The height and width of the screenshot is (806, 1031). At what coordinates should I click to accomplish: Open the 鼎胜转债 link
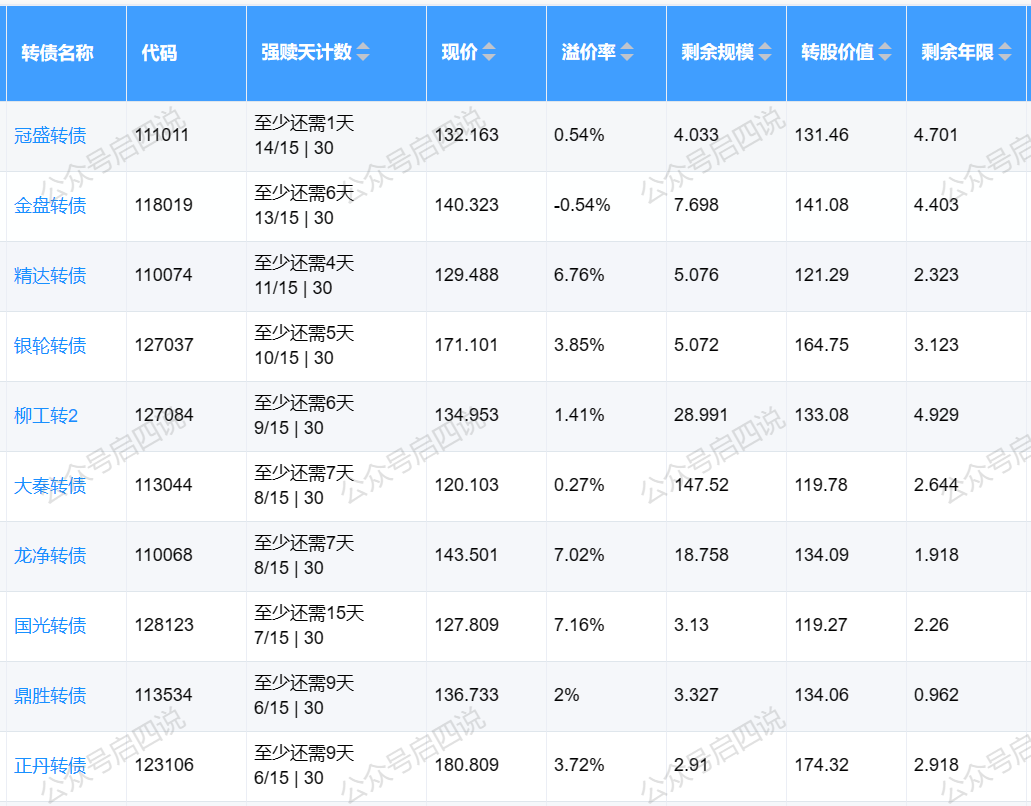[50, 695]
